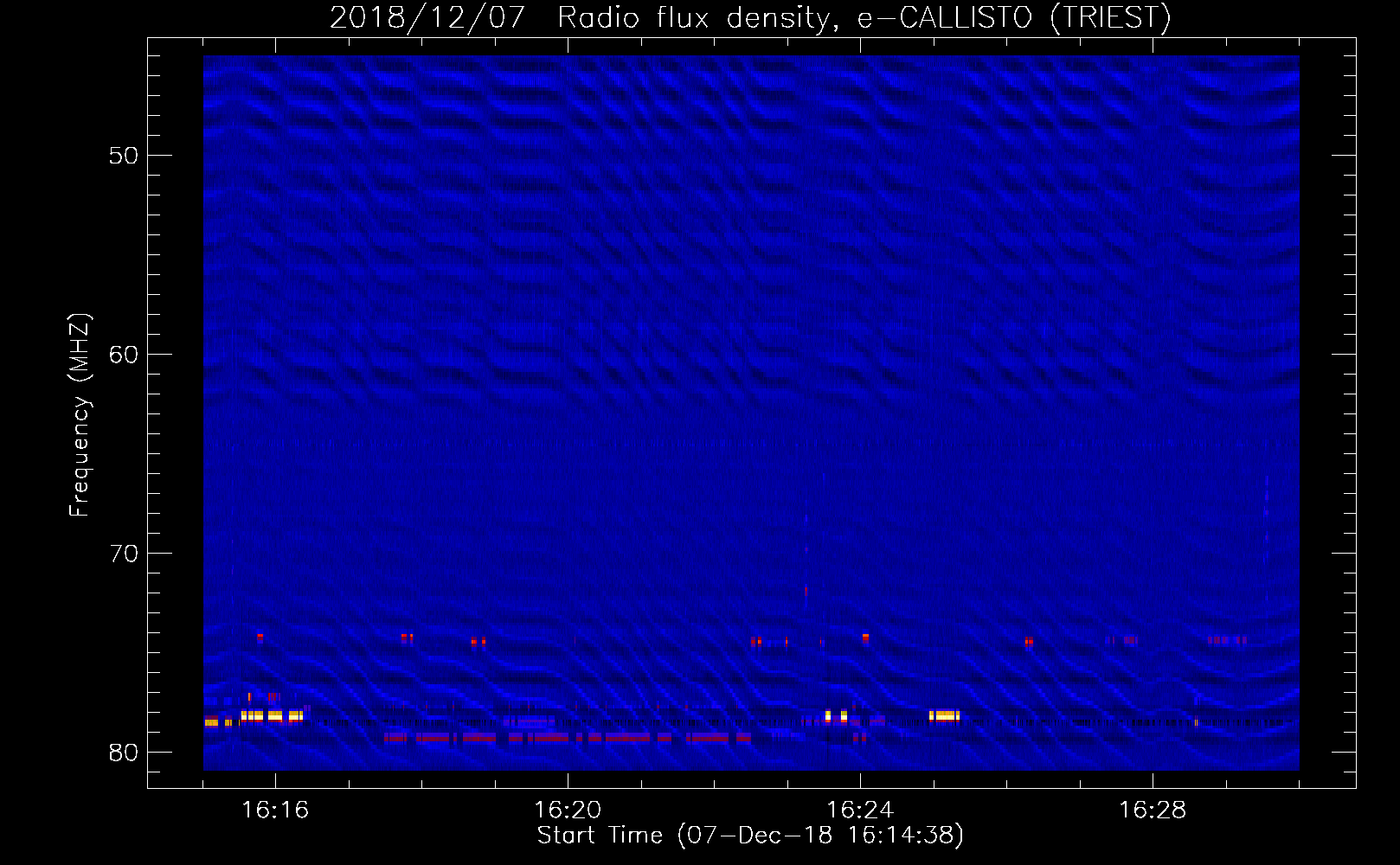1400x865 pixels.
Task: Click the 70 MHz frequency tick label
Action: click(x=124, y=554)
